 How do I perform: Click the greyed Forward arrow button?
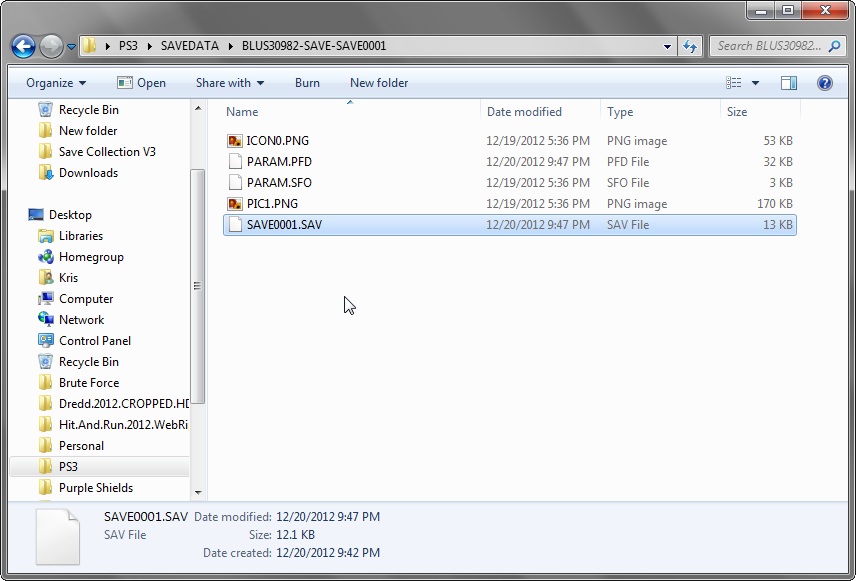51,46
